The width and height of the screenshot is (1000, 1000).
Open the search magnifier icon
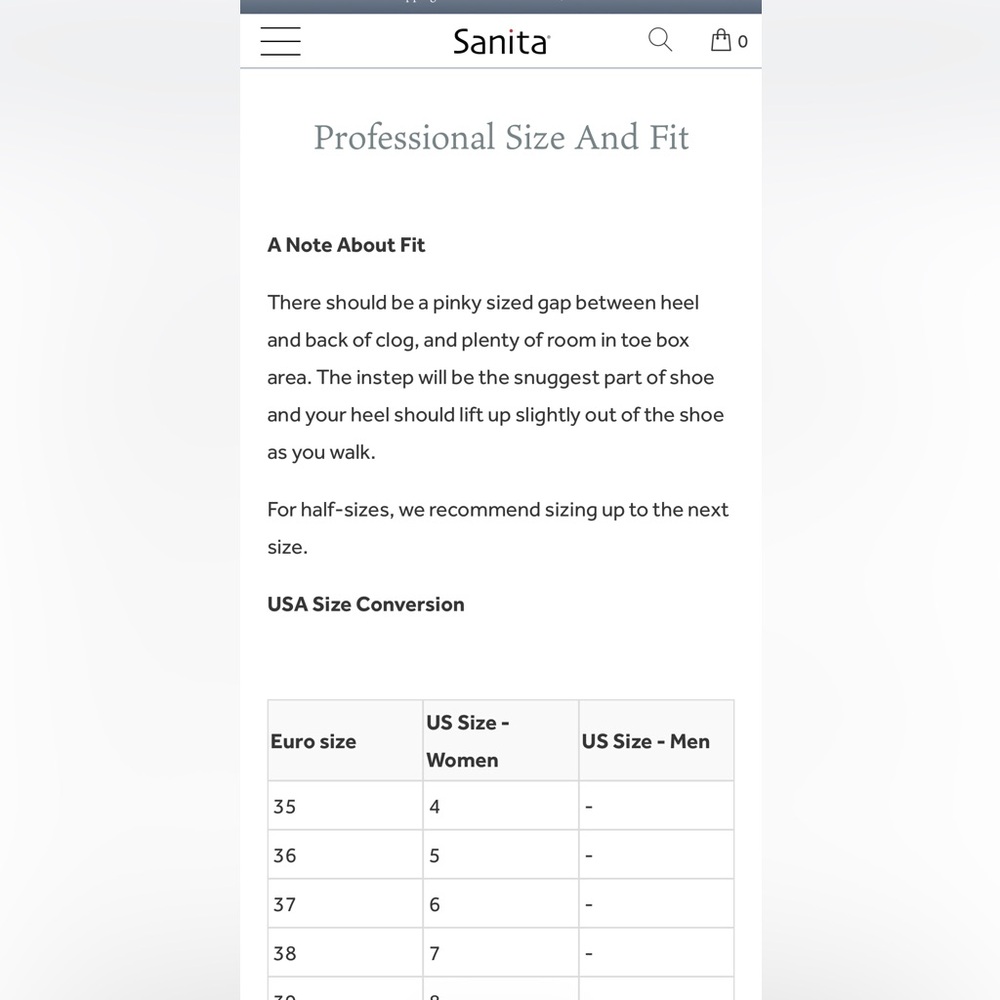(x=660, y=40)
